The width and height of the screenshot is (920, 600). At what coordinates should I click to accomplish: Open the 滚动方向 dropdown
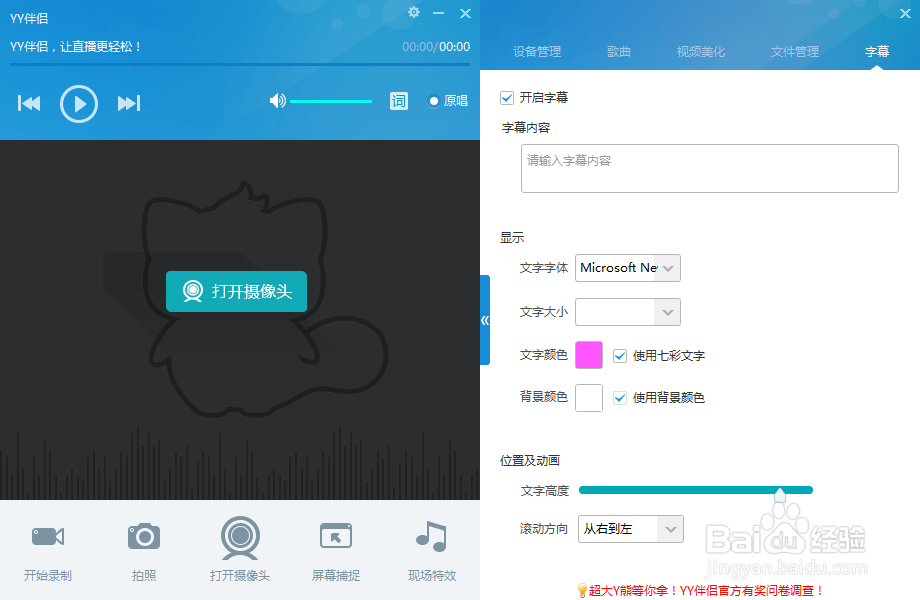(631, 529)
